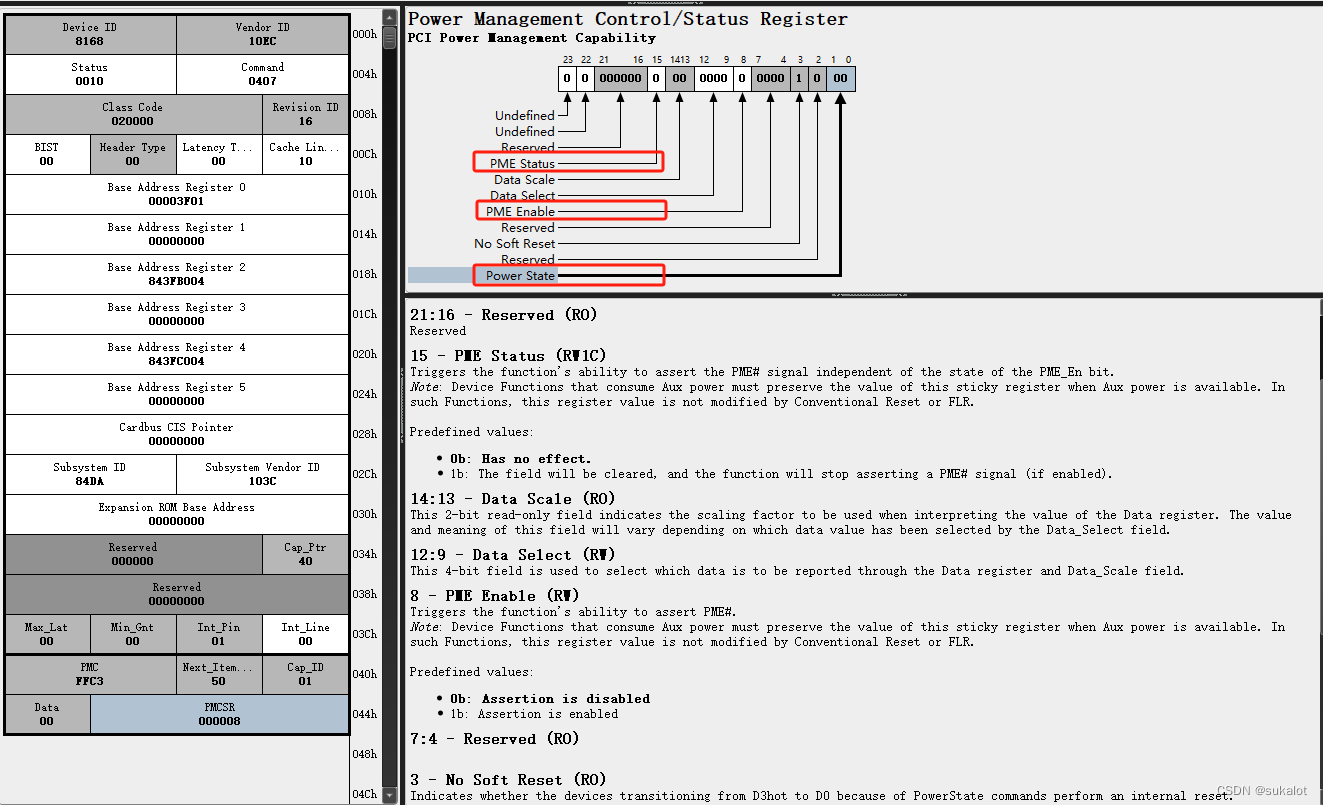1323x805 pixels.
Task: Open Base Address Register 1
Action: click(x=177, y=235)
